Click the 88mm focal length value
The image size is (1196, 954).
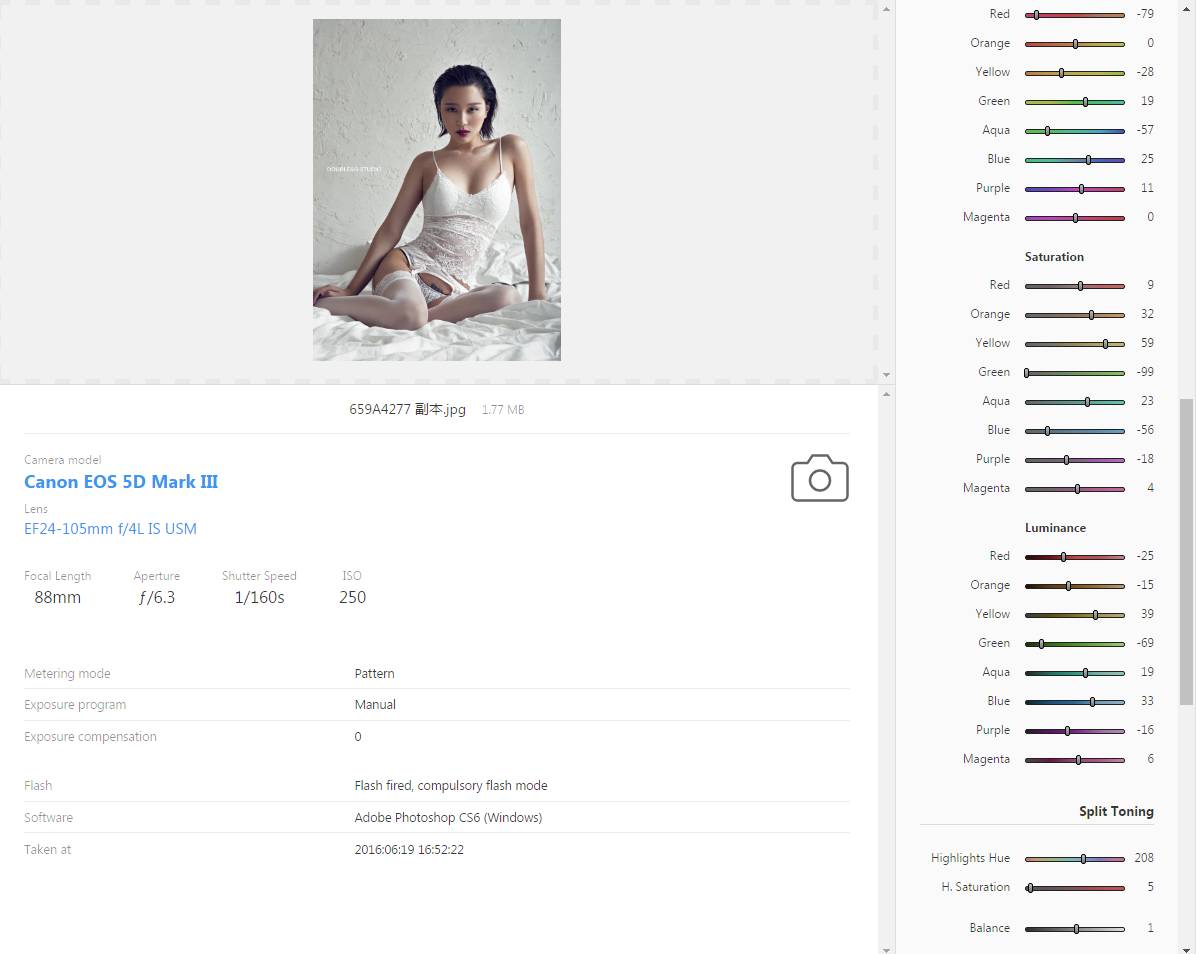tap(57, 597)
